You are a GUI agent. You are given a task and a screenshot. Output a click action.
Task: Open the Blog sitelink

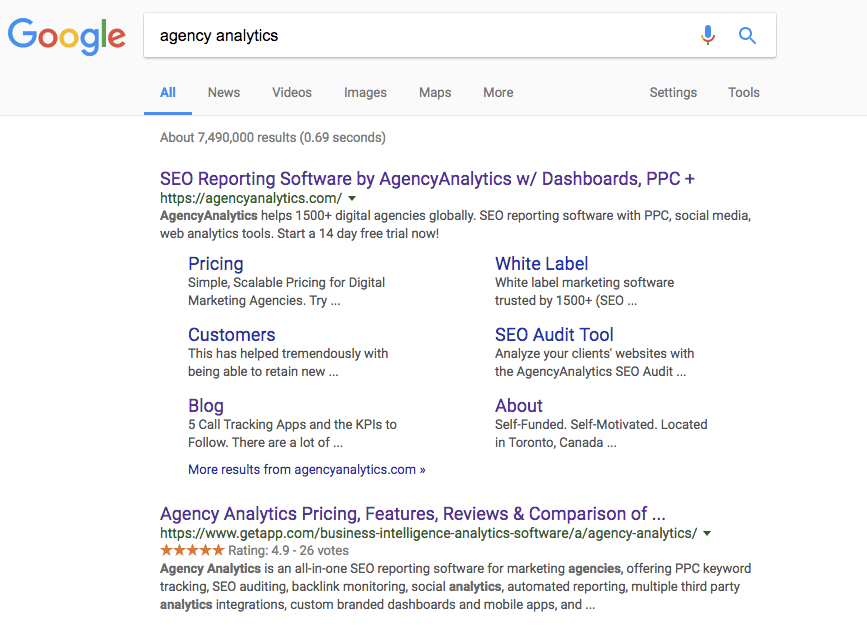click(x=206, y=405)
